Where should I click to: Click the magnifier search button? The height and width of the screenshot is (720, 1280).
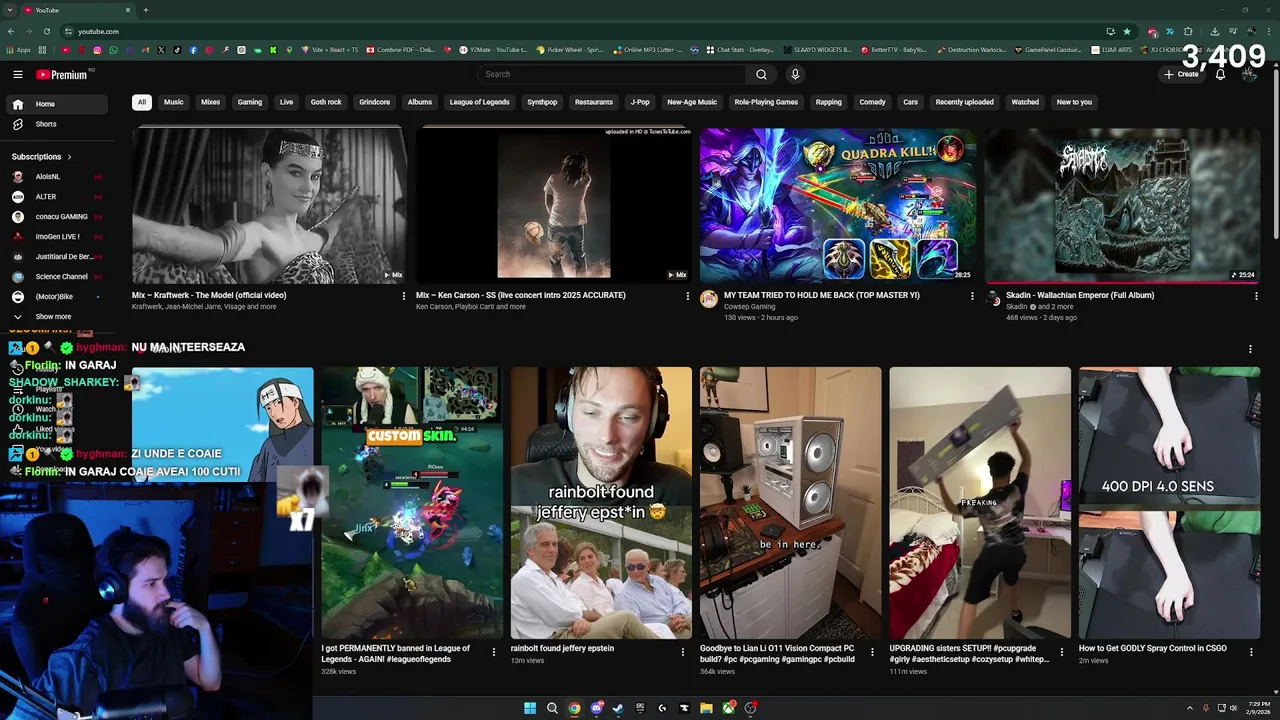[761, 74]
